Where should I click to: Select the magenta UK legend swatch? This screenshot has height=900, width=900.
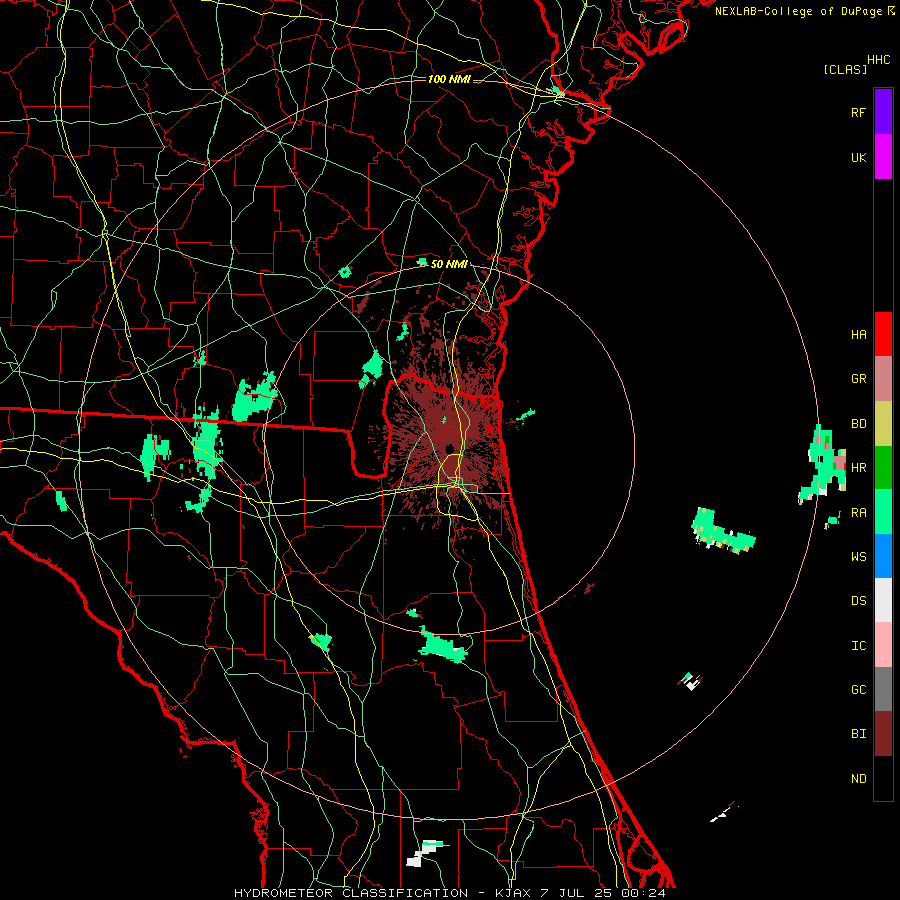click(883, 157)
